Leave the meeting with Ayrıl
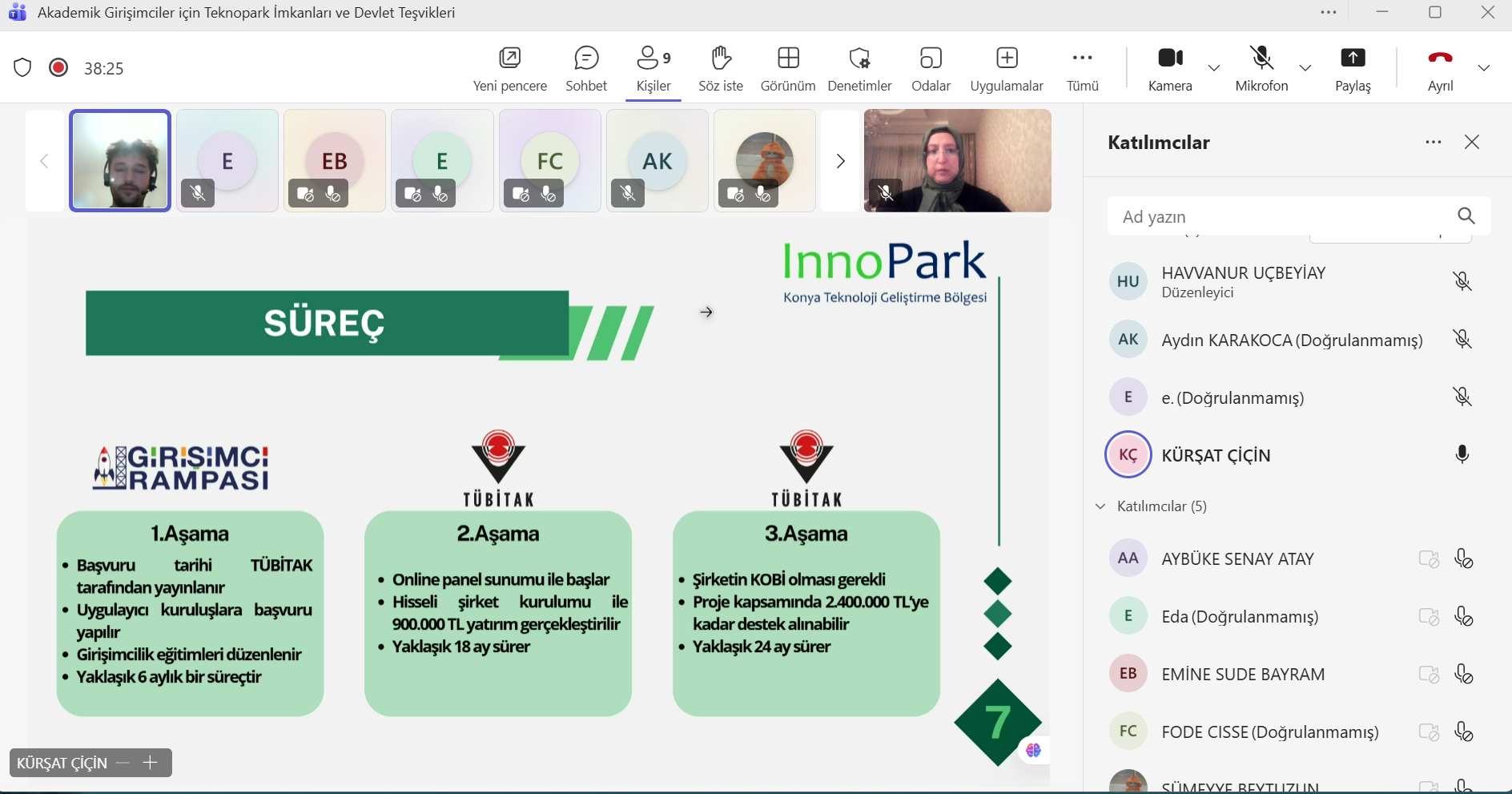 1440,68
